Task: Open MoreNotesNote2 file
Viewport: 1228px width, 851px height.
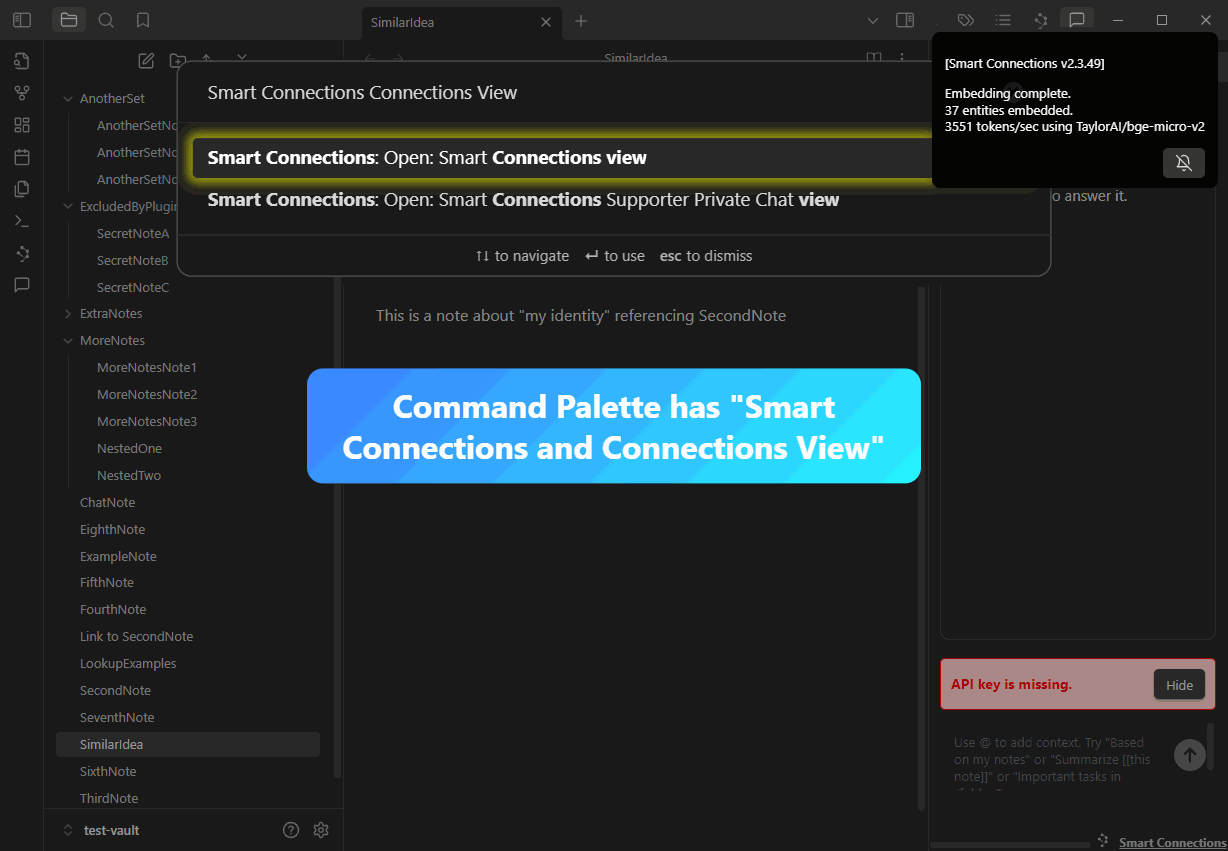Action: tap(147, 395)
